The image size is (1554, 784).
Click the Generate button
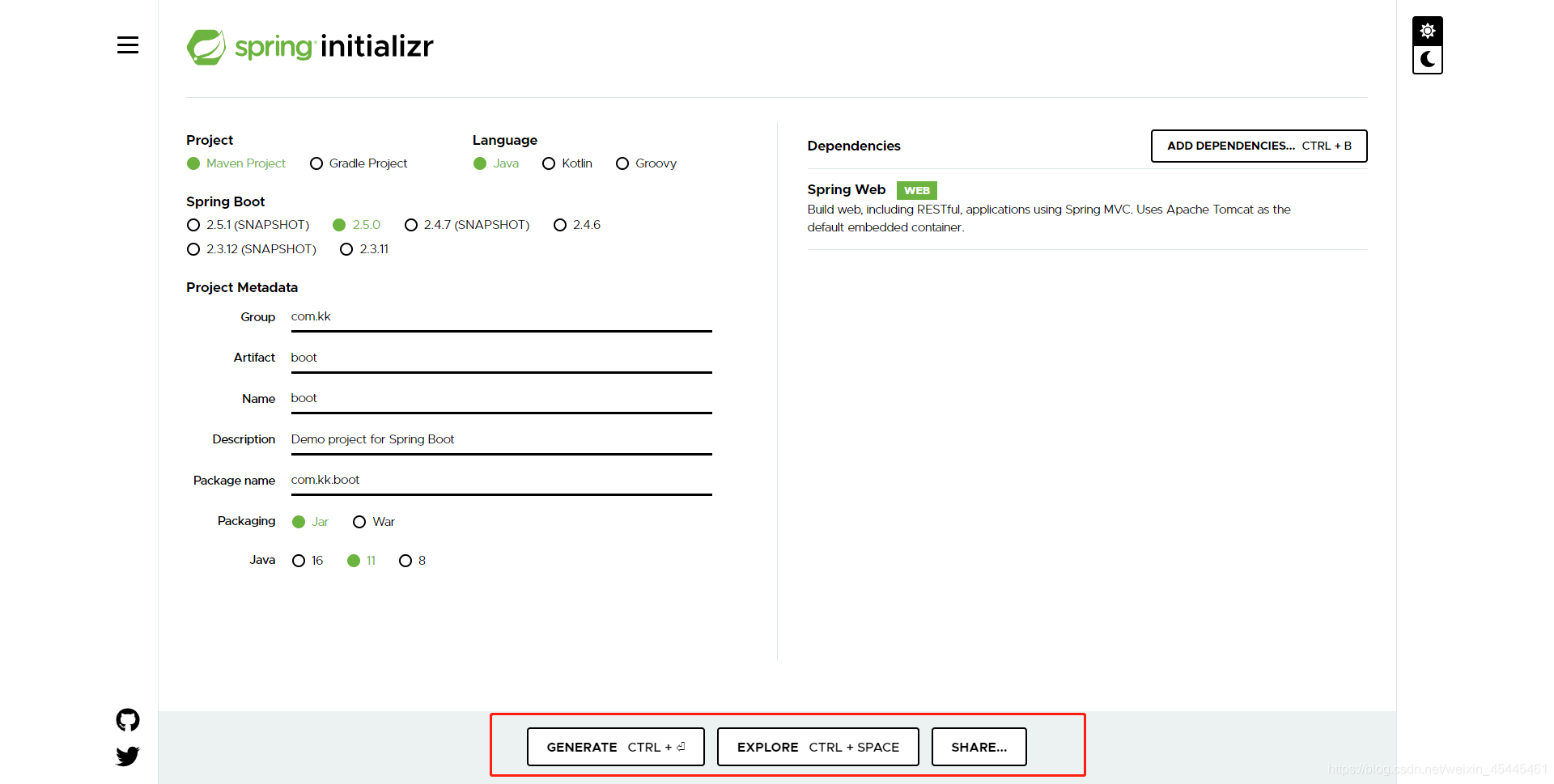(615, 747)
